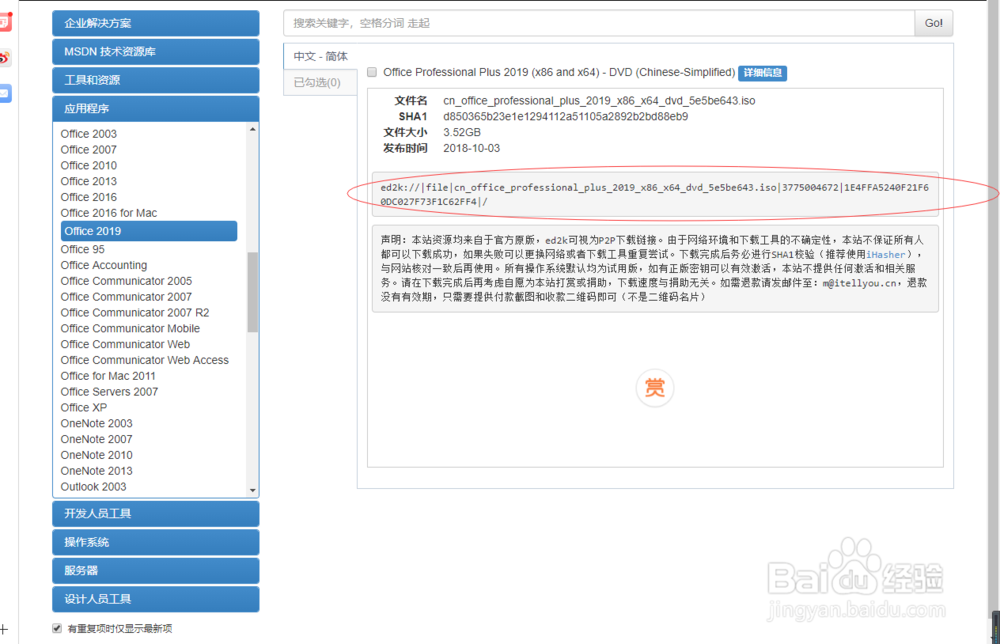Viewport: 1000px width, 644px height.
Task: Expand the 企业解决方案 panel
Action: pos(156,24)
